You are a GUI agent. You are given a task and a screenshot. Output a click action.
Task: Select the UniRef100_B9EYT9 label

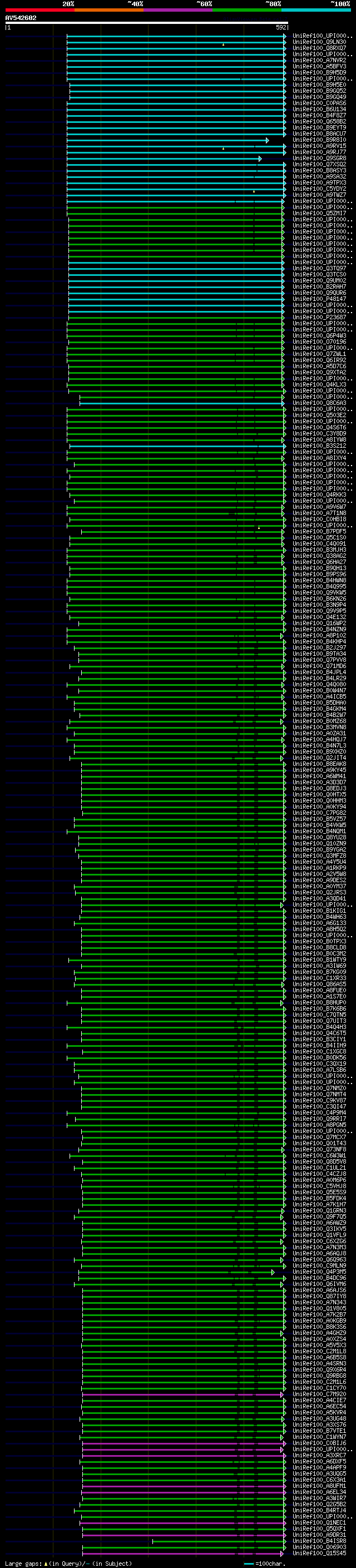tap(319, 128)
